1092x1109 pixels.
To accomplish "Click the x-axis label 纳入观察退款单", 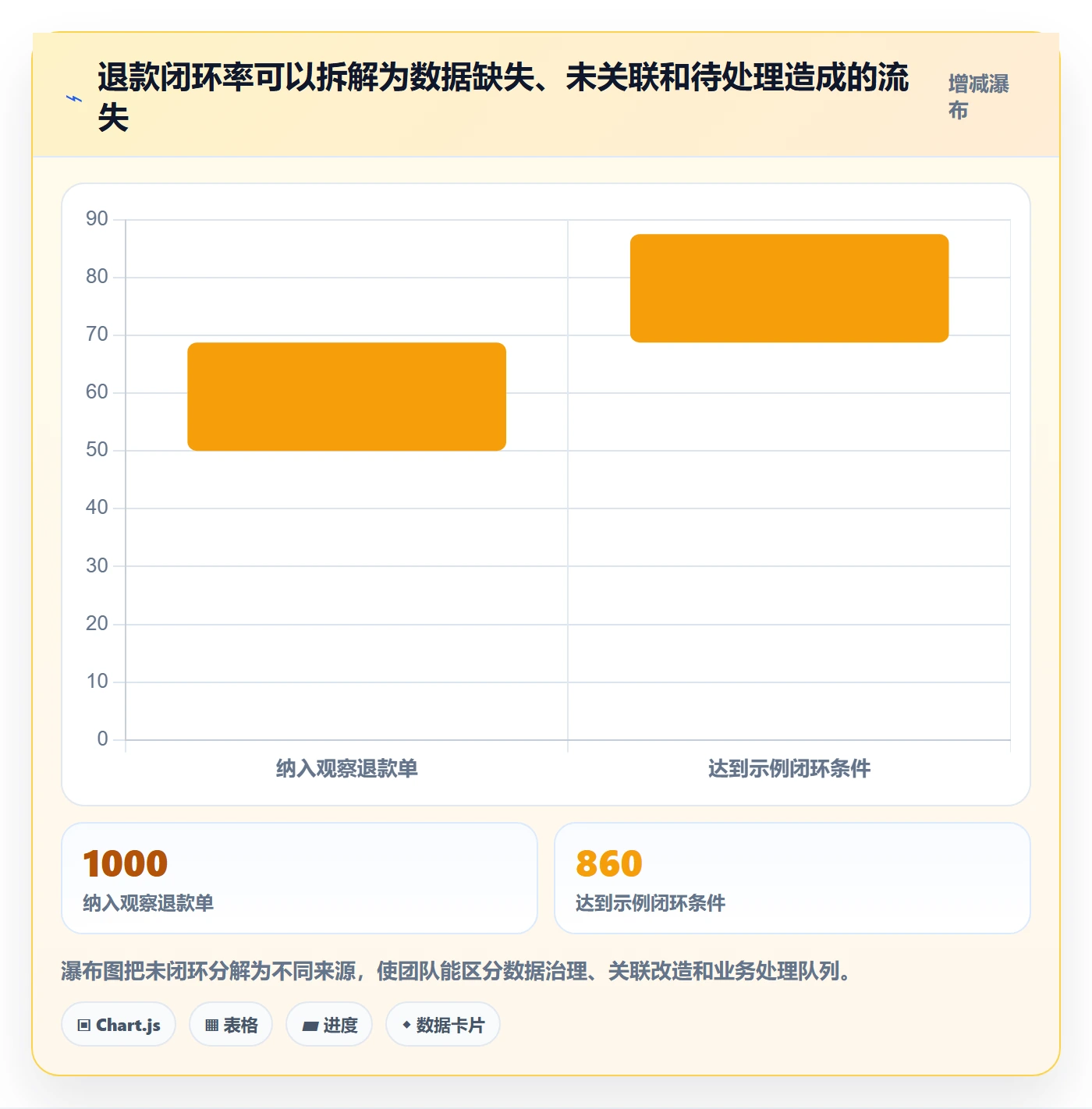I will (347, 768).
